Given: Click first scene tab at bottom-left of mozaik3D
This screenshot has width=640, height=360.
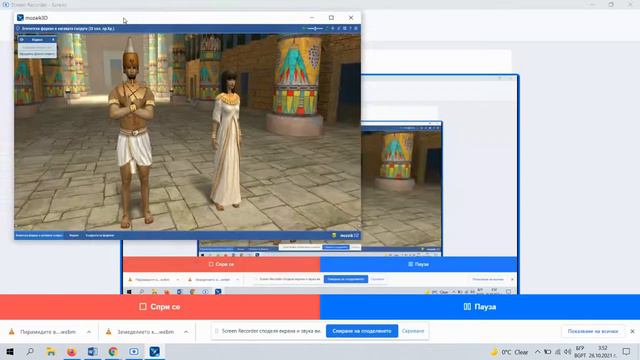Looking at the screenshot, I should [x=39, y=236].
